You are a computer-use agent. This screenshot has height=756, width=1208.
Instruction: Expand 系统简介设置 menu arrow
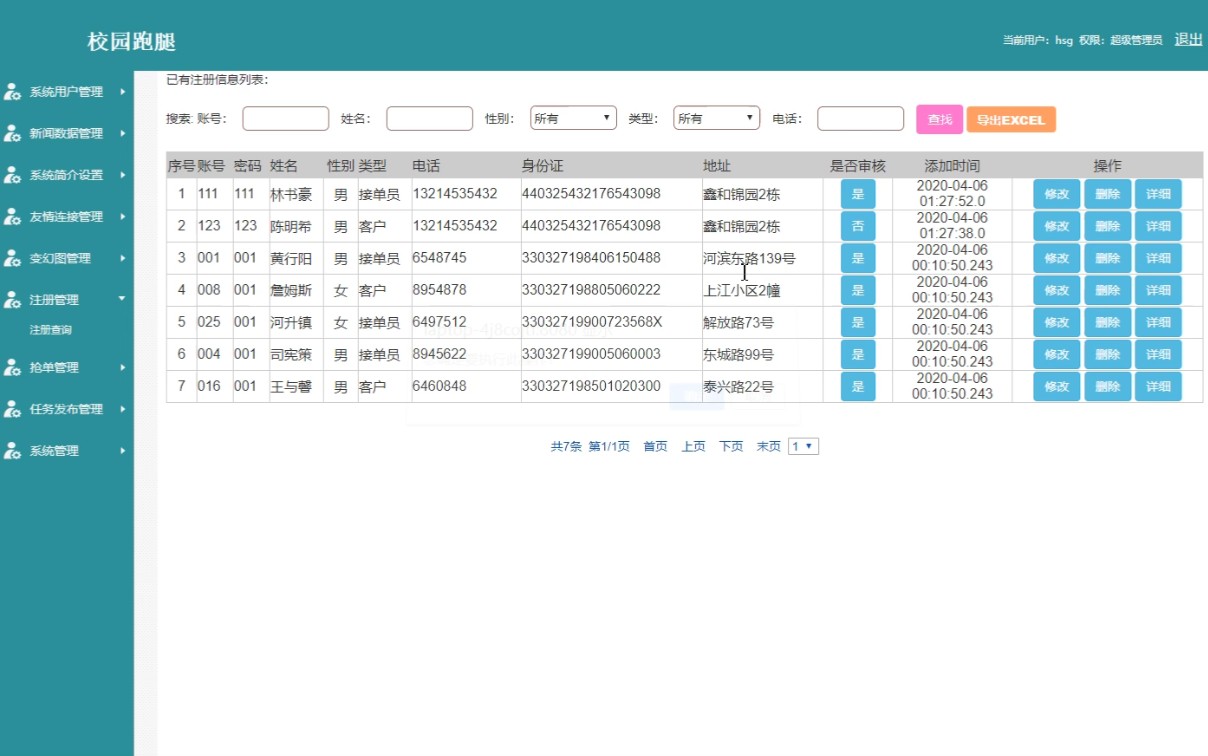click(122, 175)
